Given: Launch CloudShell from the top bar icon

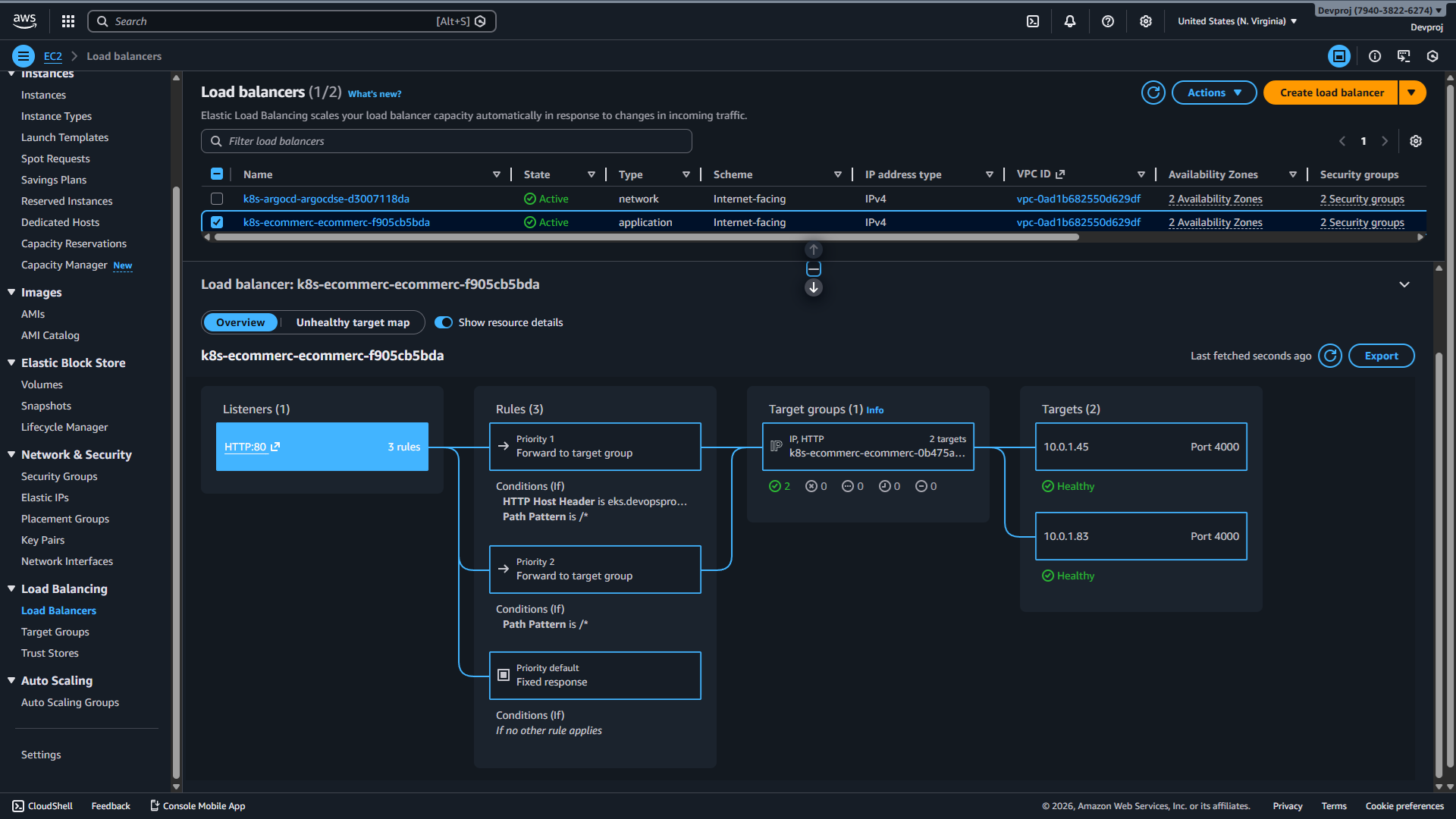Looking at the screenshot, I should [x=1033, y=21].
